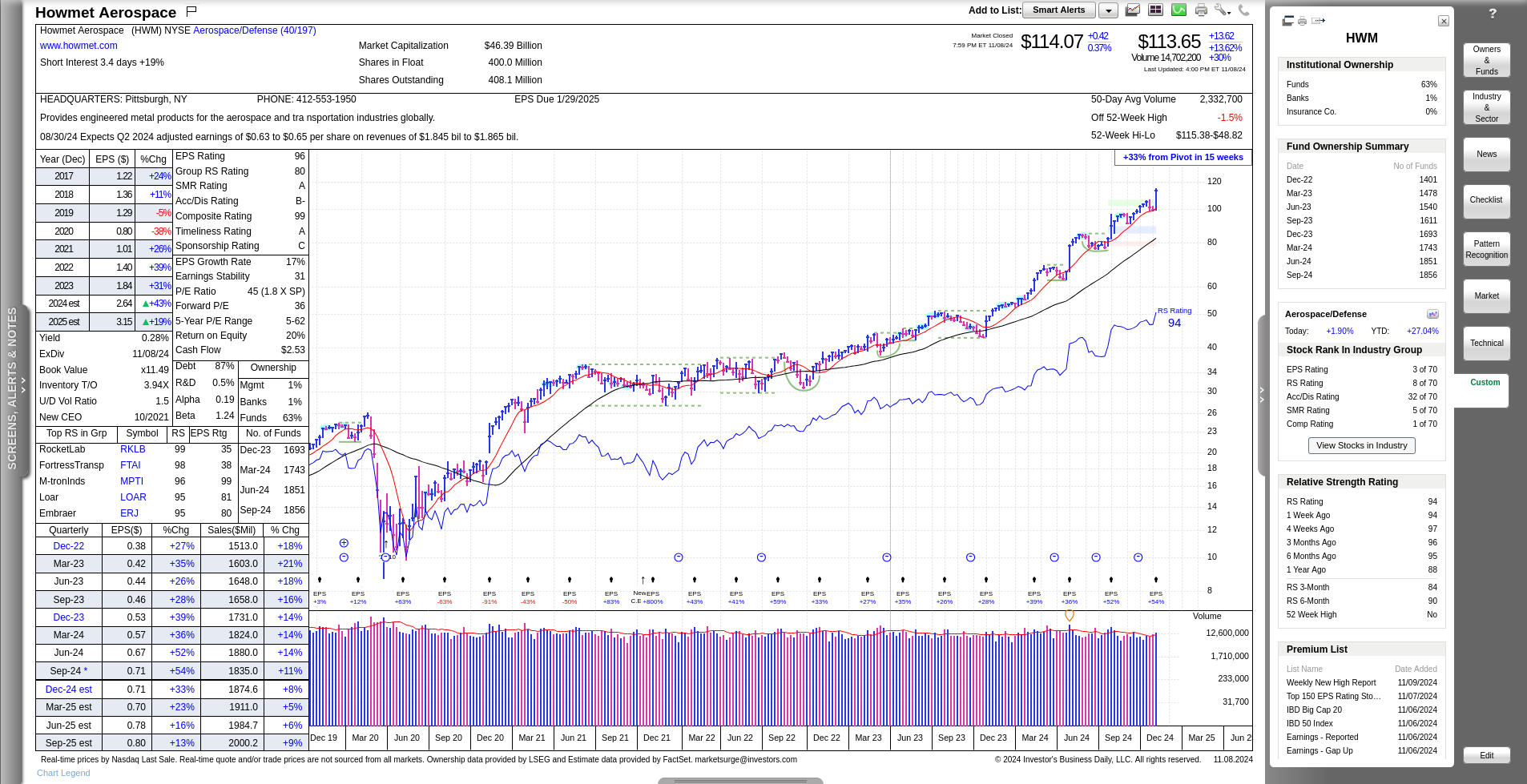Click the Short Interest 3.4 days text
This screenshot has height=784, width=1527.
pos(102,62)
